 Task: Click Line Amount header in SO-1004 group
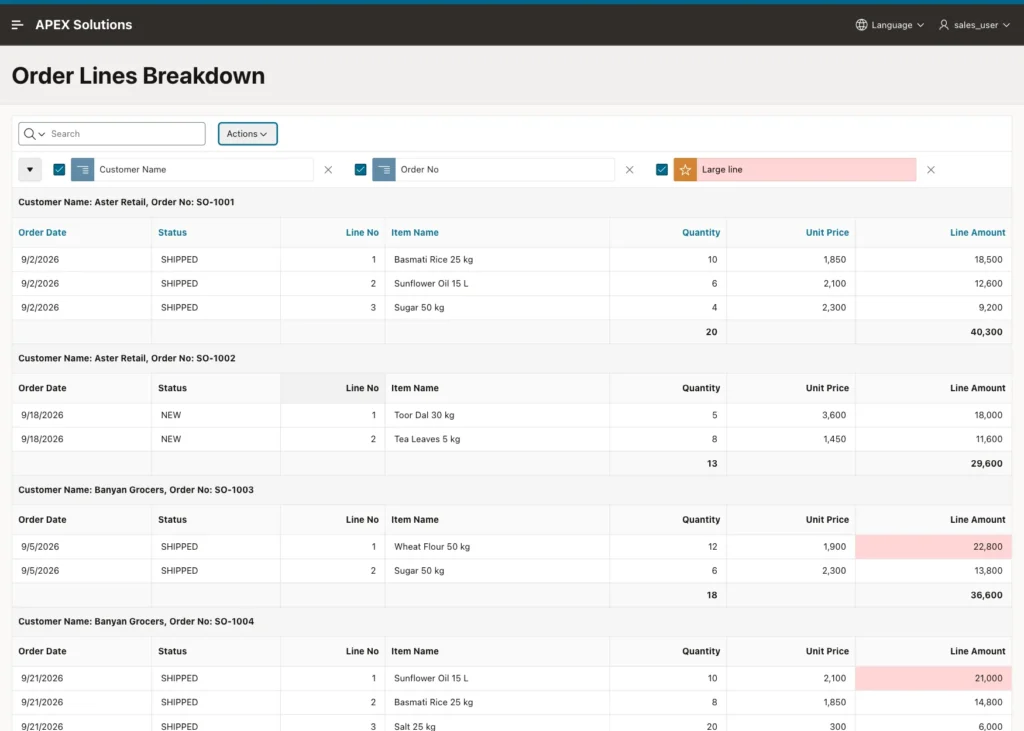pos(978,651)
